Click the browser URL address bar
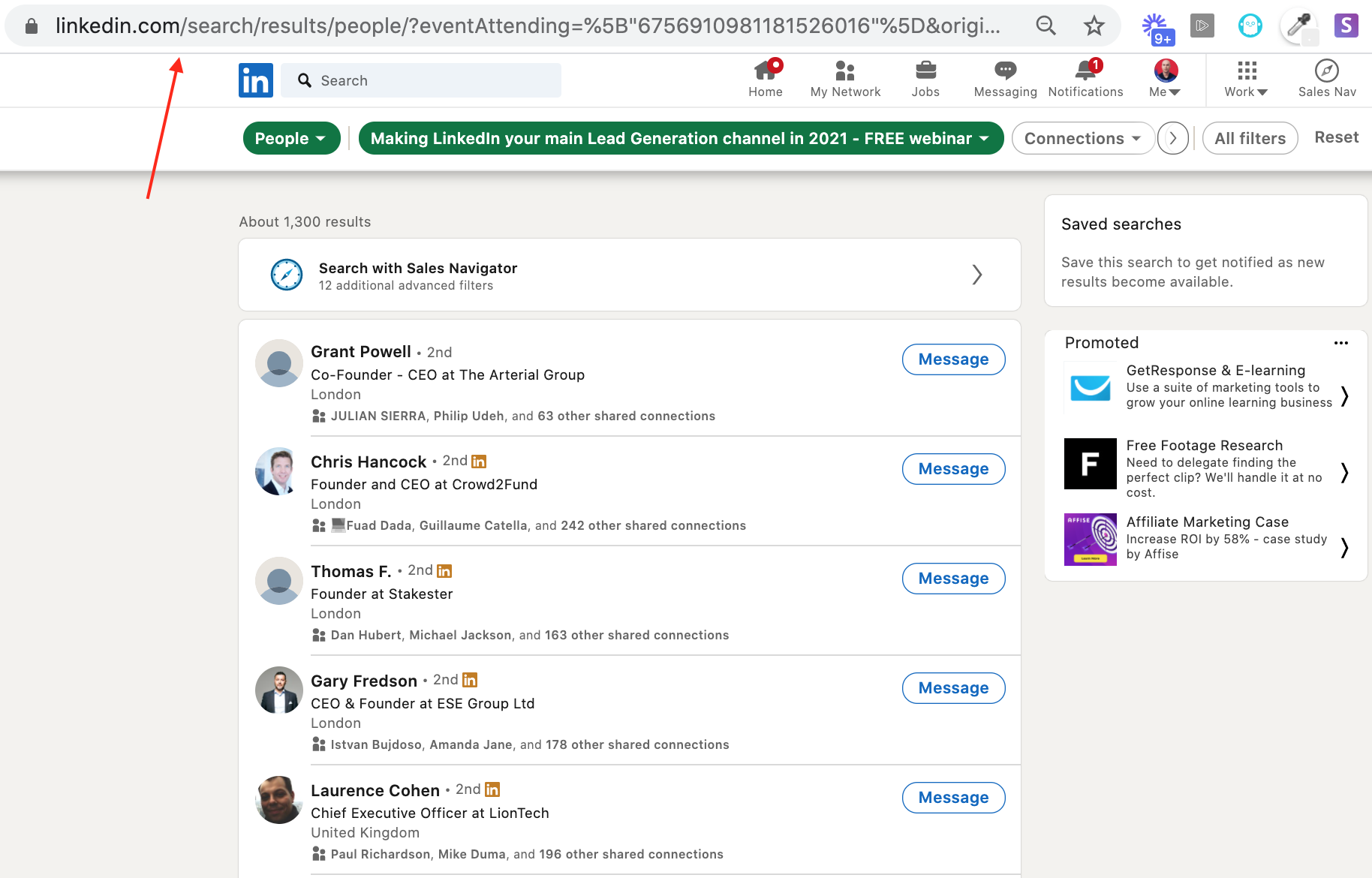Viewport: 1372px width, 878px height. click(528, 26)
